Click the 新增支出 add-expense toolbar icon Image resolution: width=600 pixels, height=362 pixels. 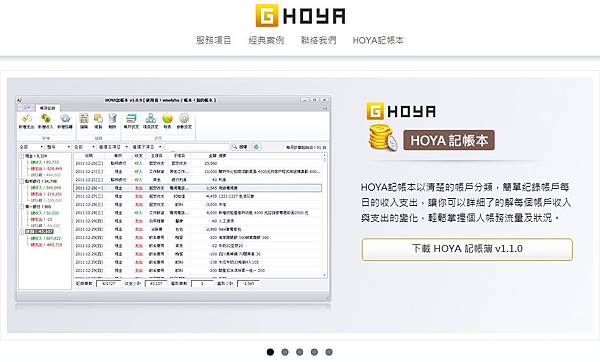(26, 121)
